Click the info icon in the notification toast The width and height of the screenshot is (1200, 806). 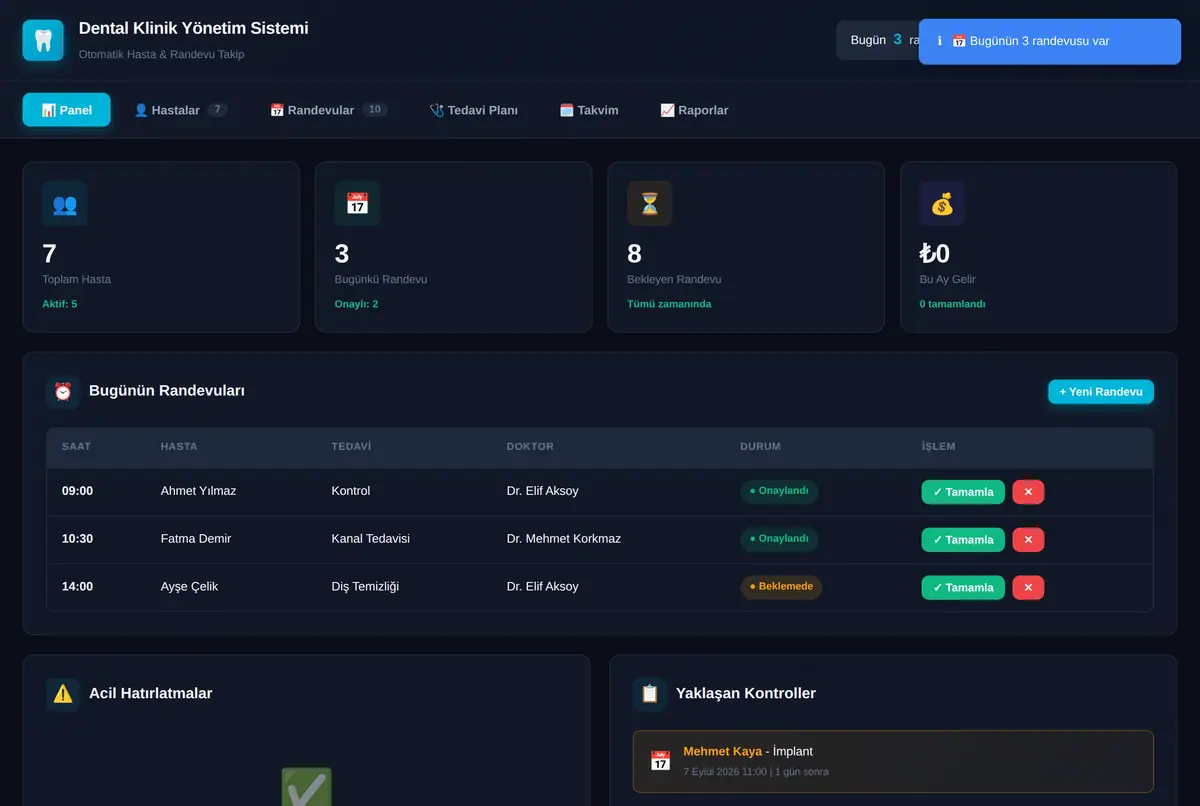click(x=939, y=41)
